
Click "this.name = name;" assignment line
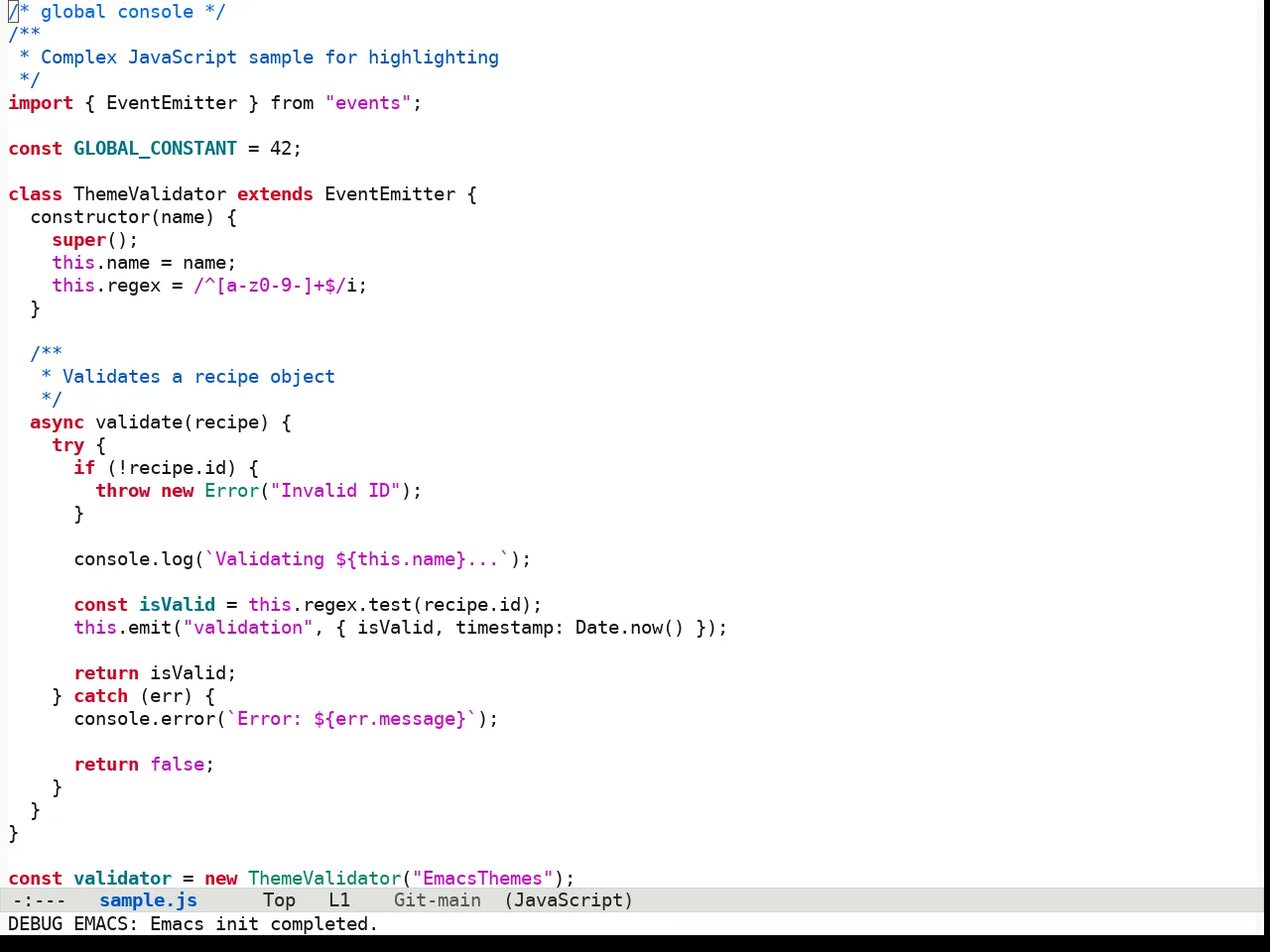point(144,263)
